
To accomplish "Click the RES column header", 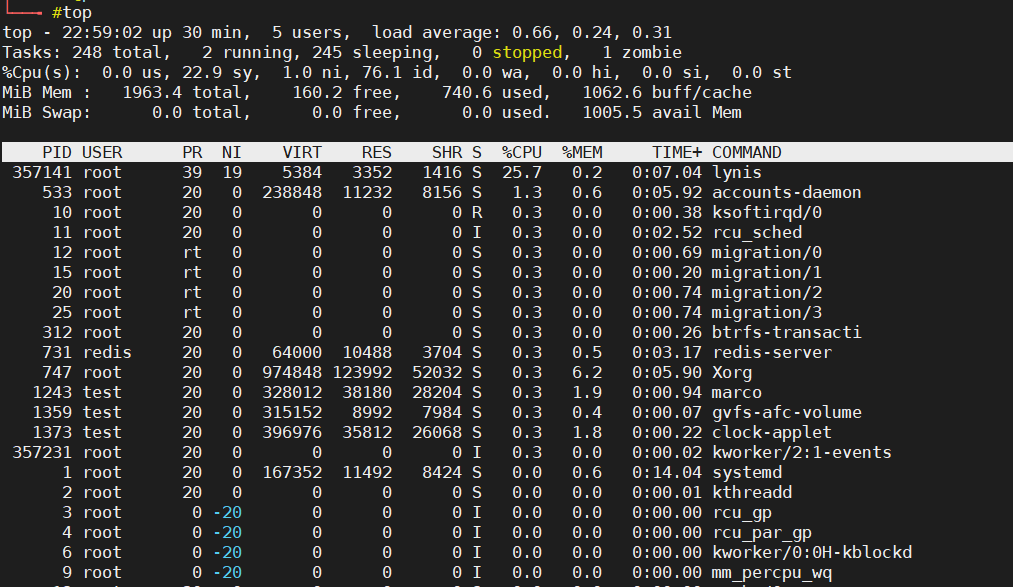I will (x=377, y=152).
